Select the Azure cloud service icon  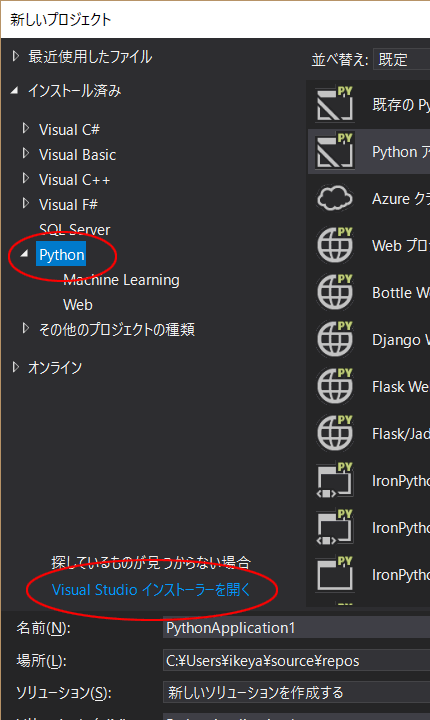point(335,198)
